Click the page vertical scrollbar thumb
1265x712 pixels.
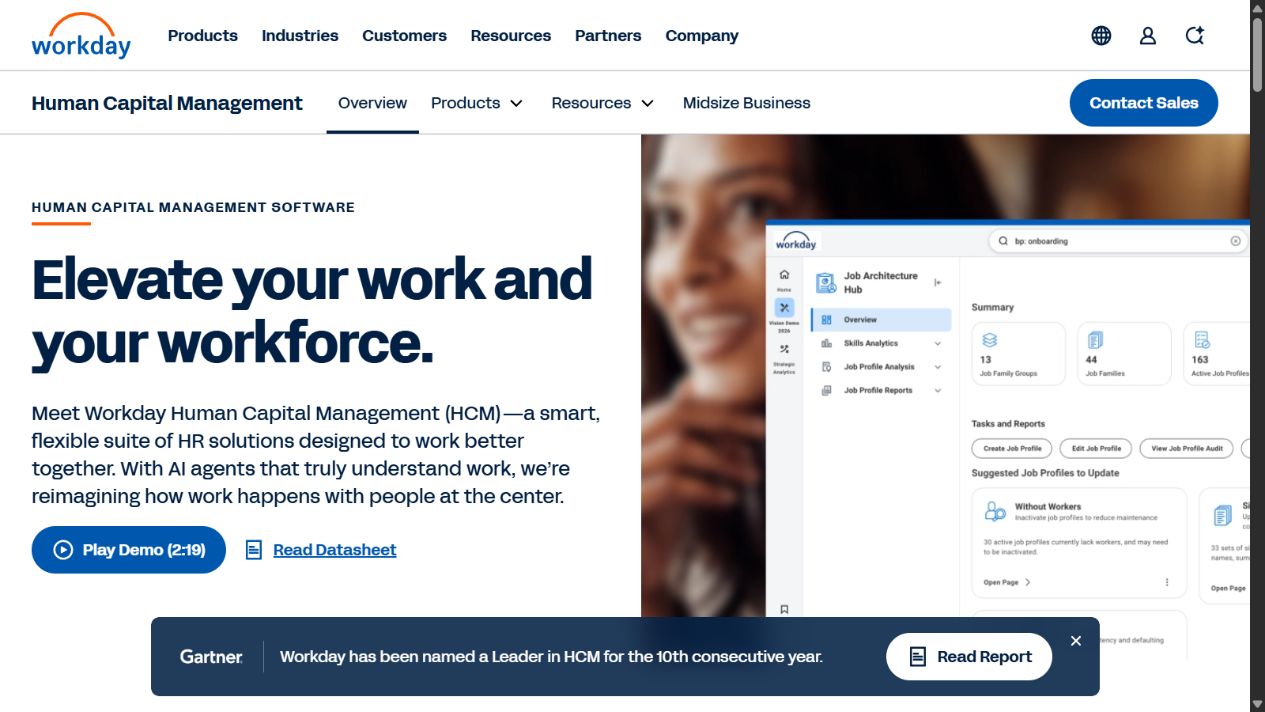pos(1257,55)
